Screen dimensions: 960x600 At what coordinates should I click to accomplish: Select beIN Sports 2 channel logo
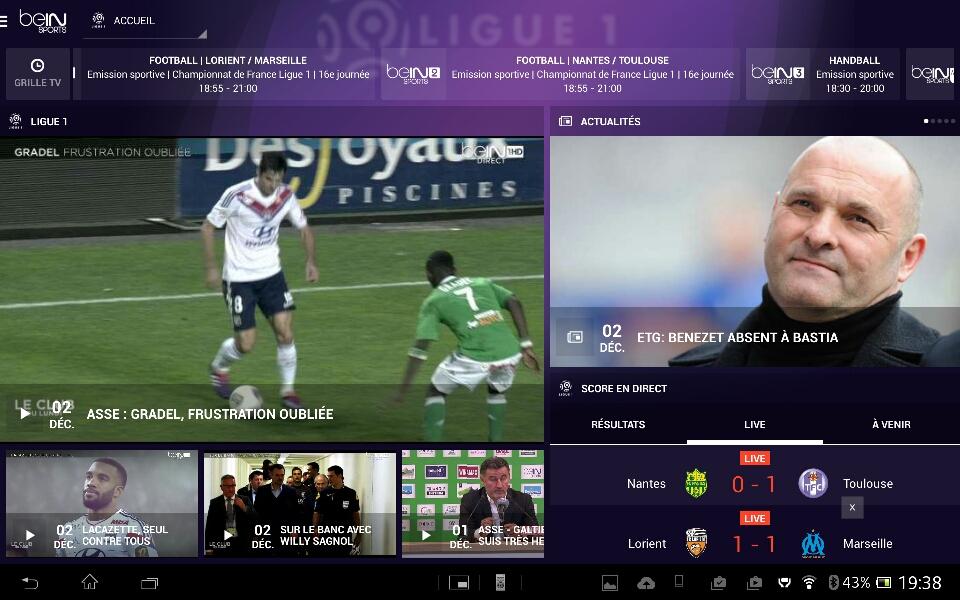(x=413, y=74)
